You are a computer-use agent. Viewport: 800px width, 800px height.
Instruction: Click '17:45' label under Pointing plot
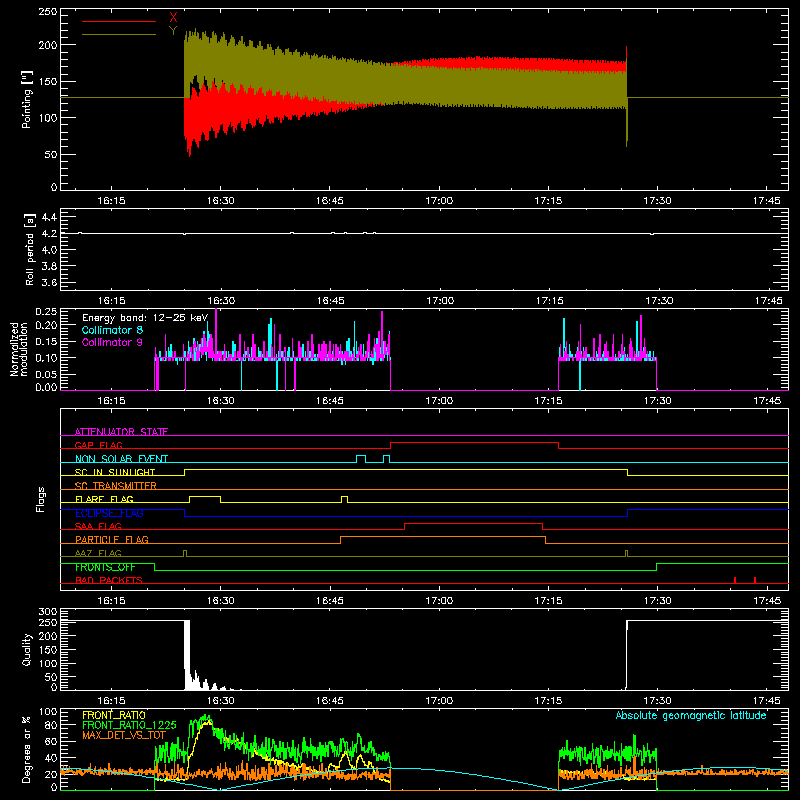[x=767, y=201]
